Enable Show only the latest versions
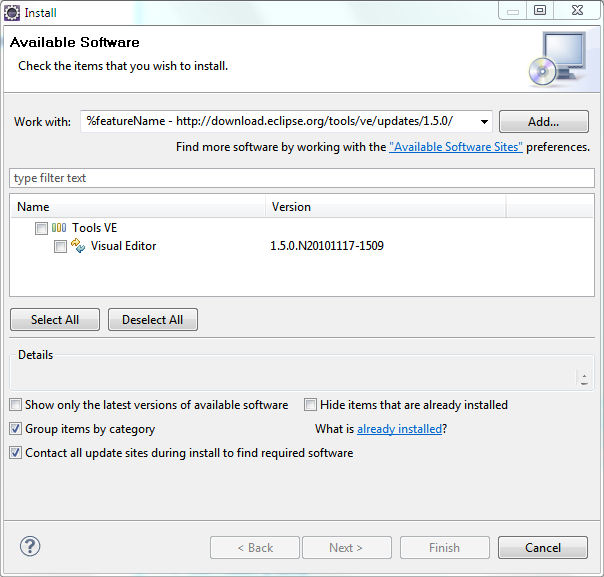Viewport: 604px width, 577px height. tap(15, 405)
